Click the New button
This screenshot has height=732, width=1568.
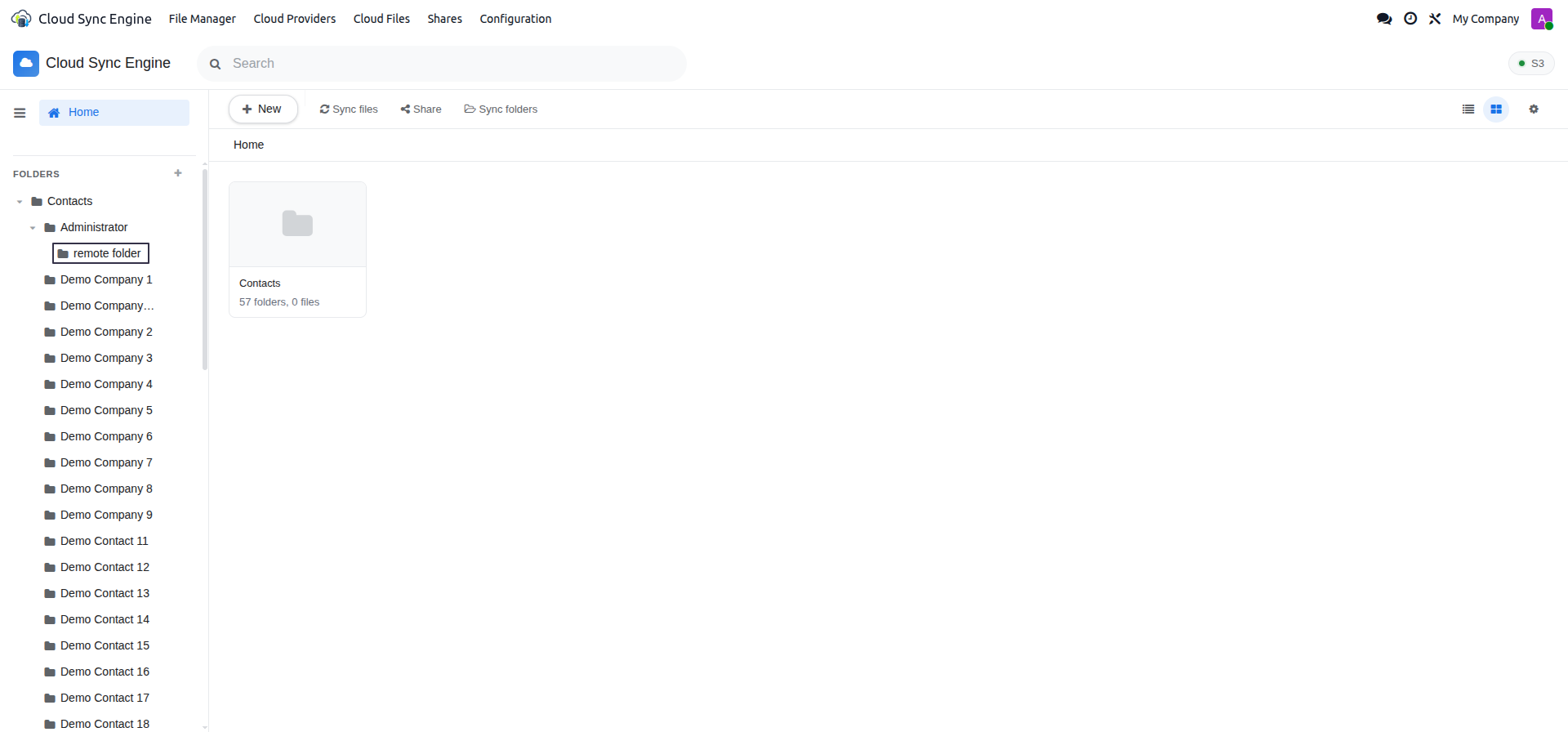point(262,109)
